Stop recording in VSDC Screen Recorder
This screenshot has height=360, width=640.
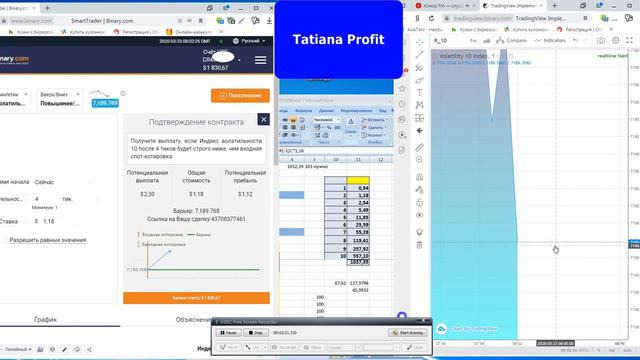[x=256, y=333]
